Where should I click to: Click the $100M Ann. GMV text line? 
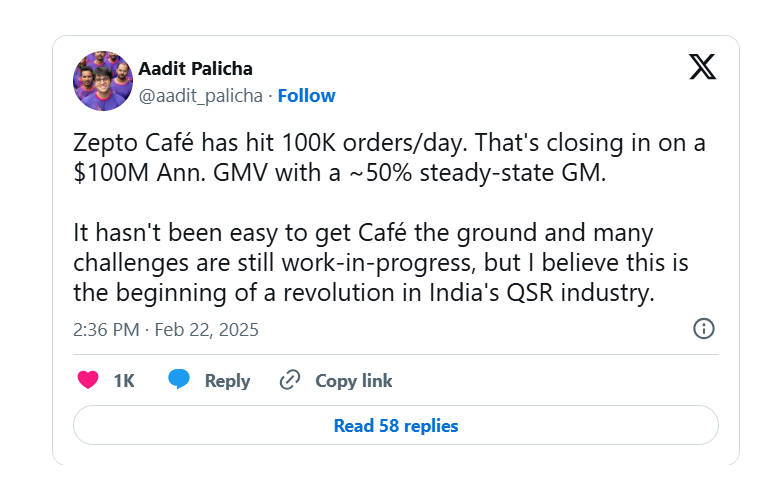340,173
